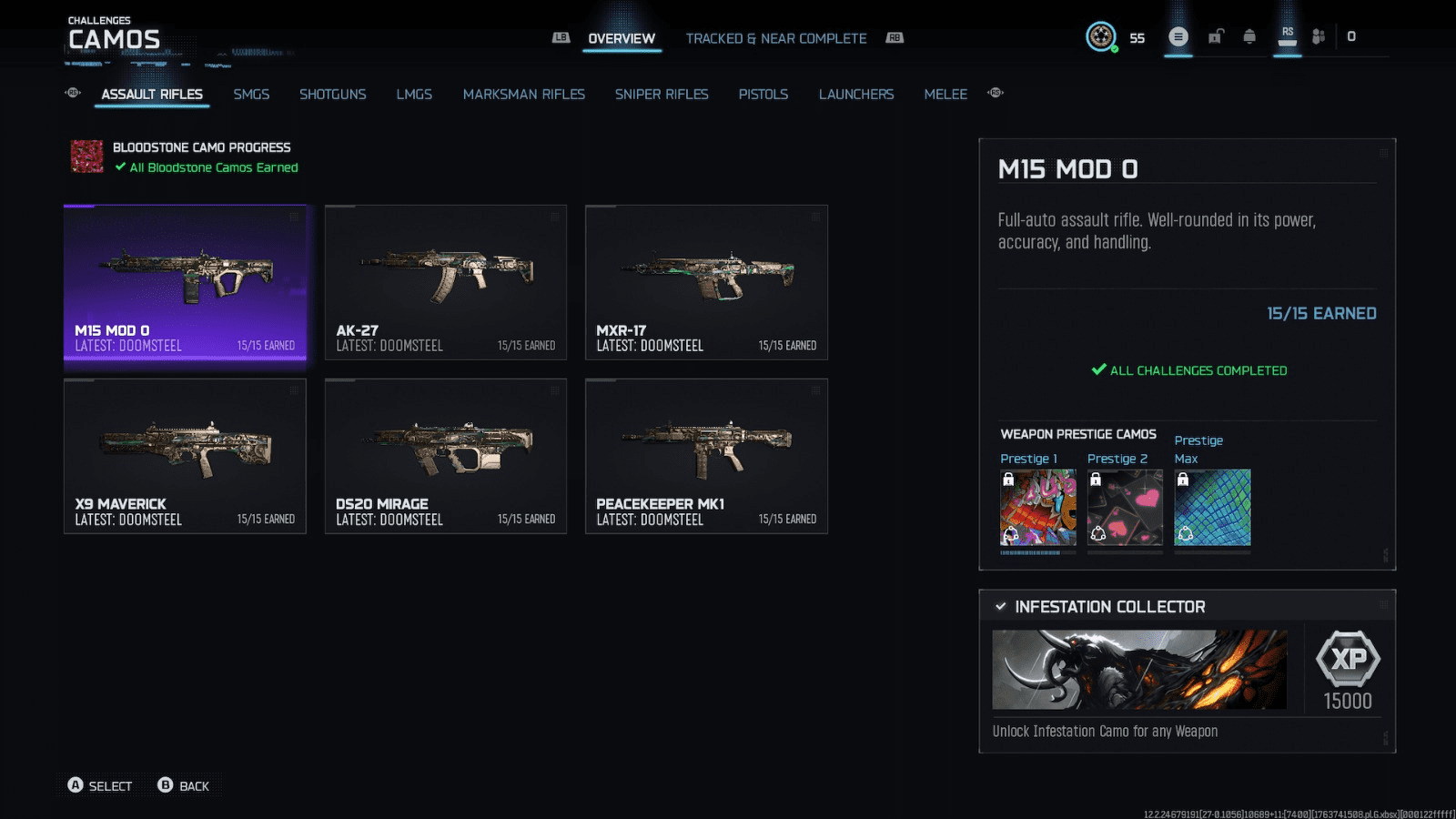Screen dimensions: 1456x819
Task: Click the Bloodstone camo swatch icon
Action: pyautogui.click(x=87, y=157)
